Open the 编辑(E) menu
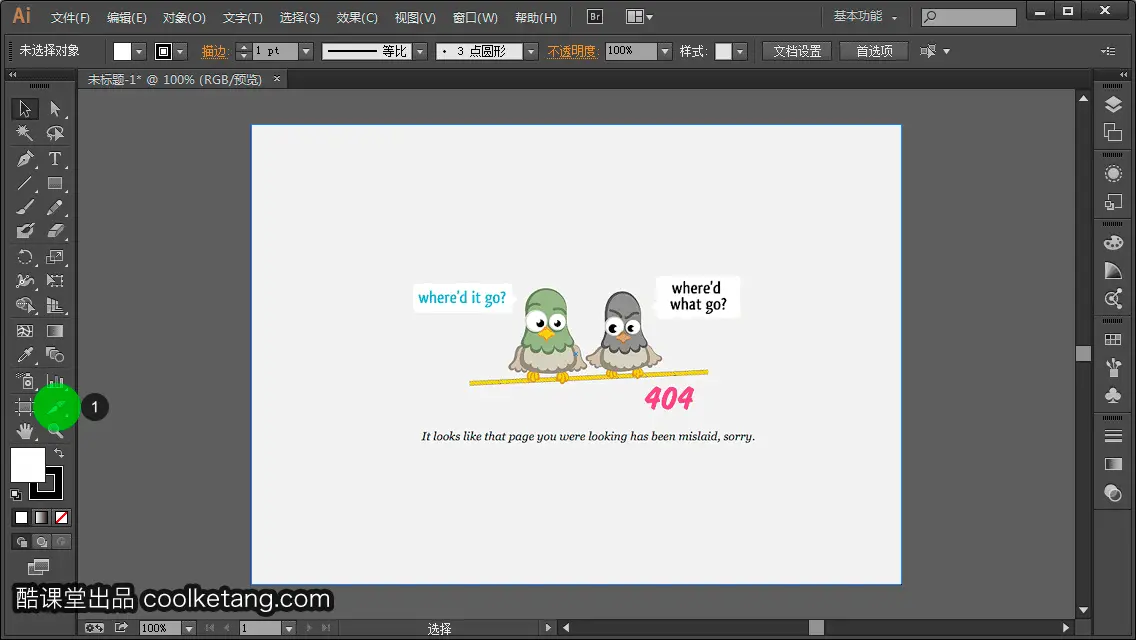The image size is (1136, 640). tap(127, 17)
